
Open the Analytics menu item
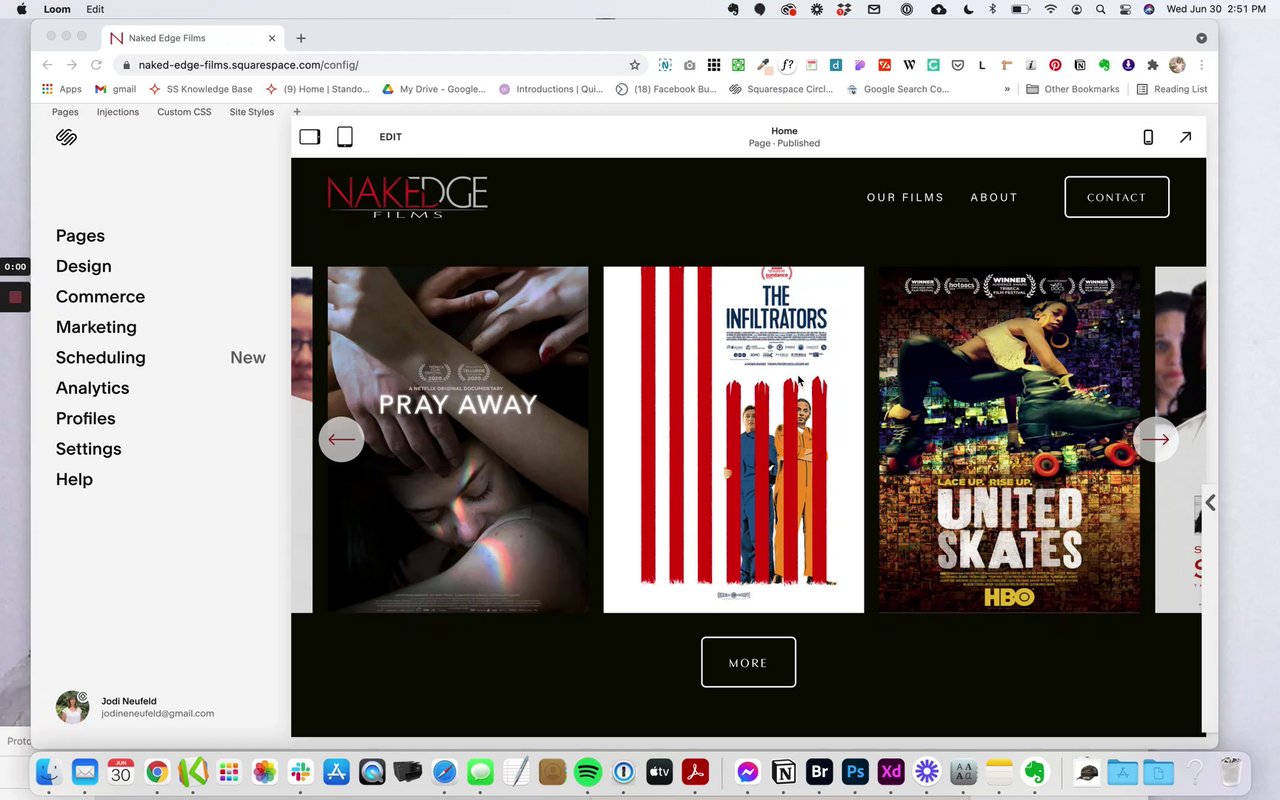(x=92, y=388)
